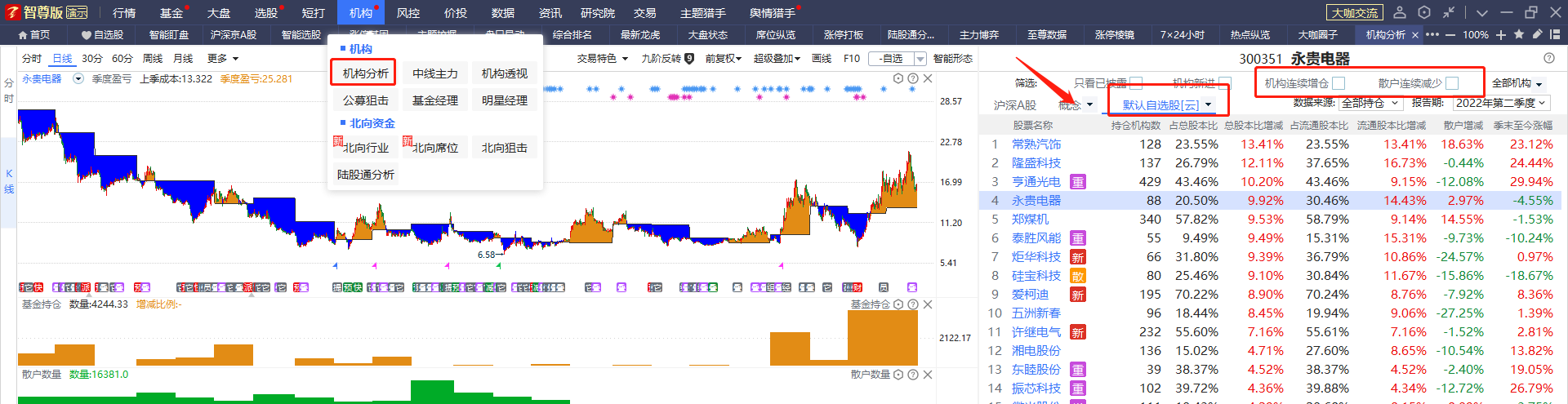Open settings hexagon of 基金持仓 panel
This screenshot has width=1568, height=404.
(898, 304)
